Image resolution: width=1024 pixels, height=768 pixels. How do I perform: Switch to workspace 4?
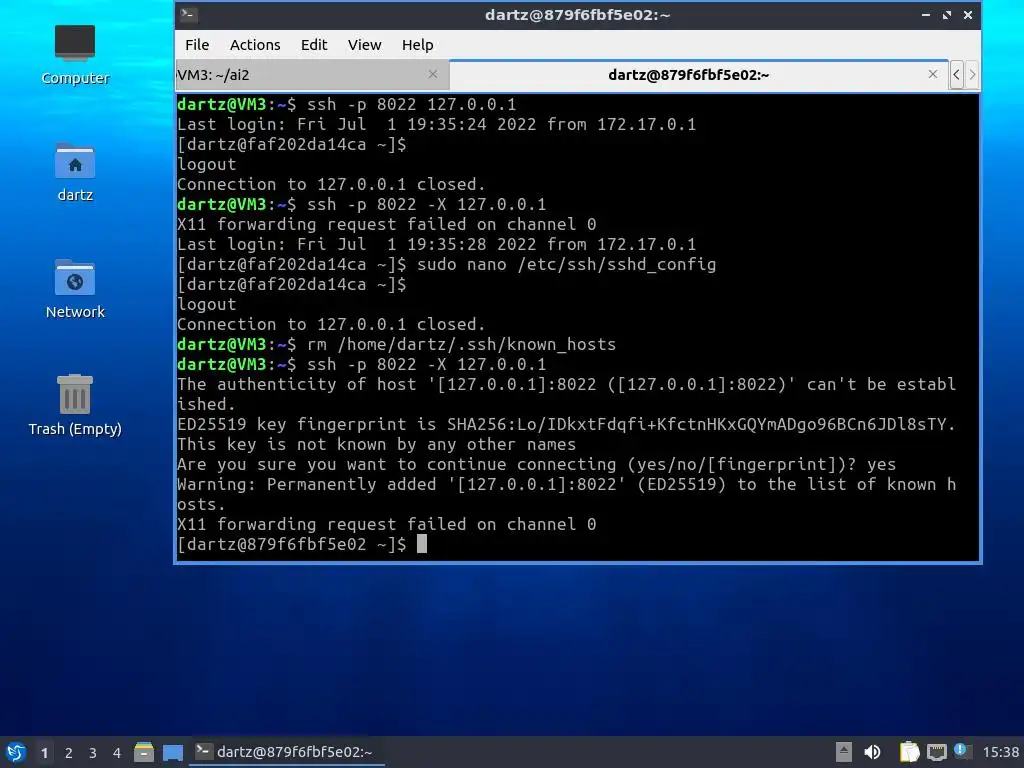[117, 752]
